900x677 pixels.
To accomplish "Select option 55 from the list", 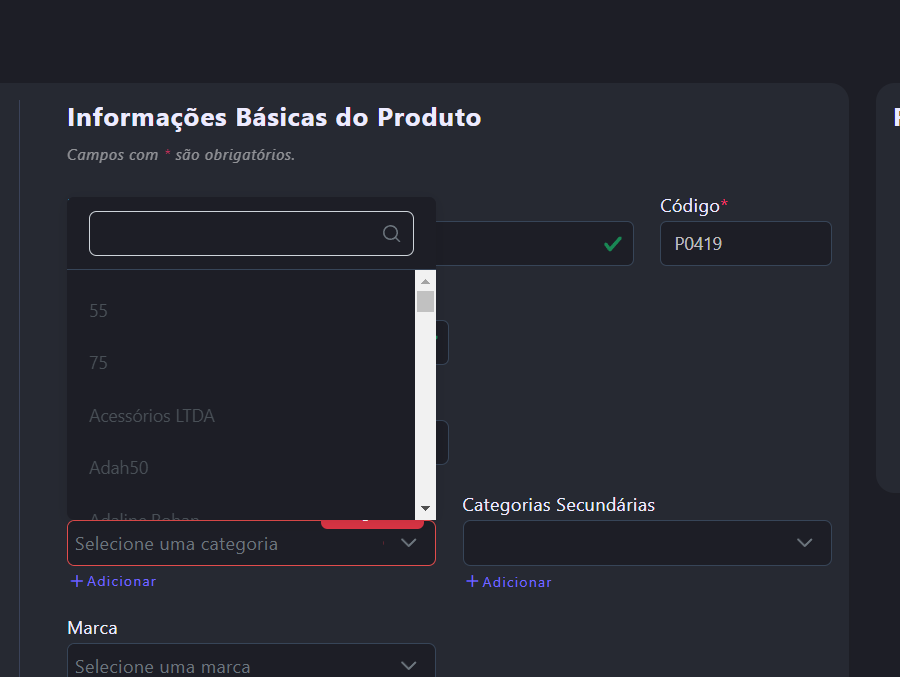I will click(x=98, y=311).
